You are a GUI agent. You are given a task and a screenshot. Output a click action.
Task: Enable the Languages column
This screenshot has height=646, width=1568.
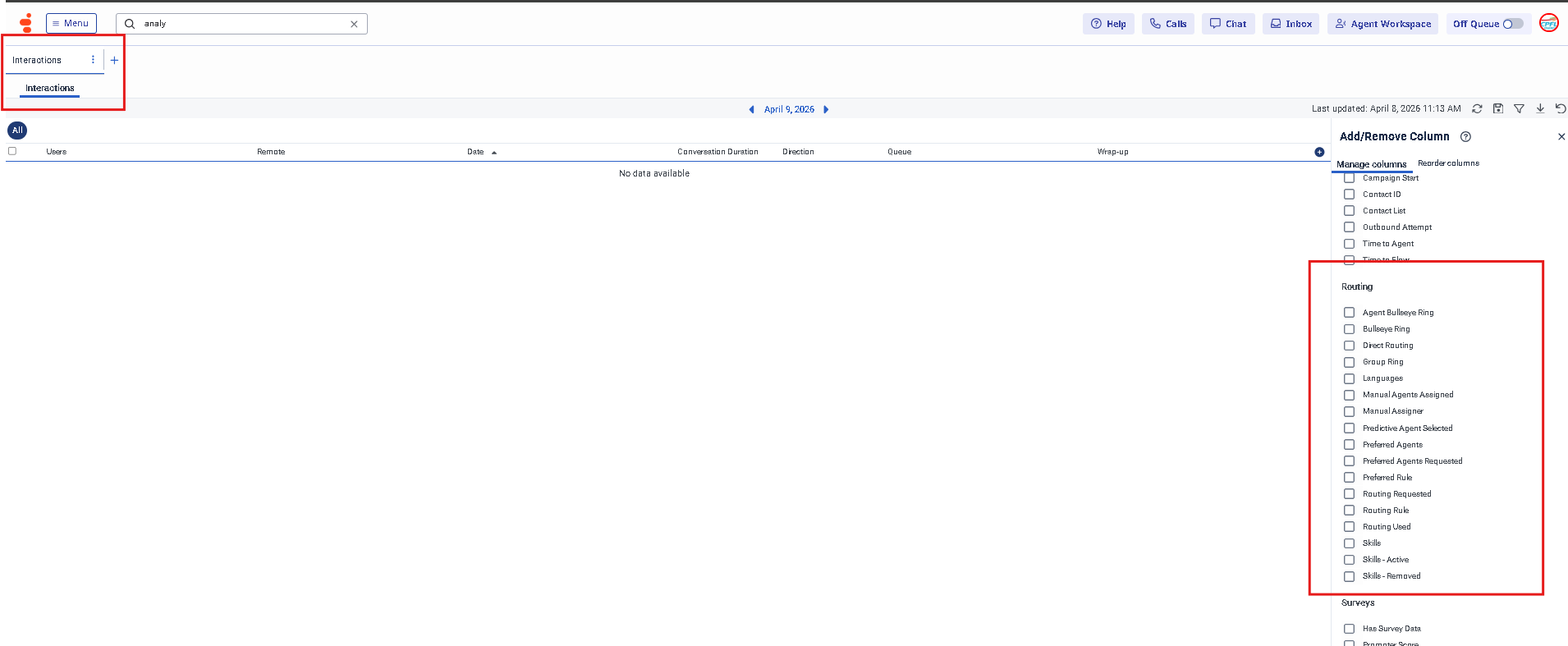[x=1349, y=378]
